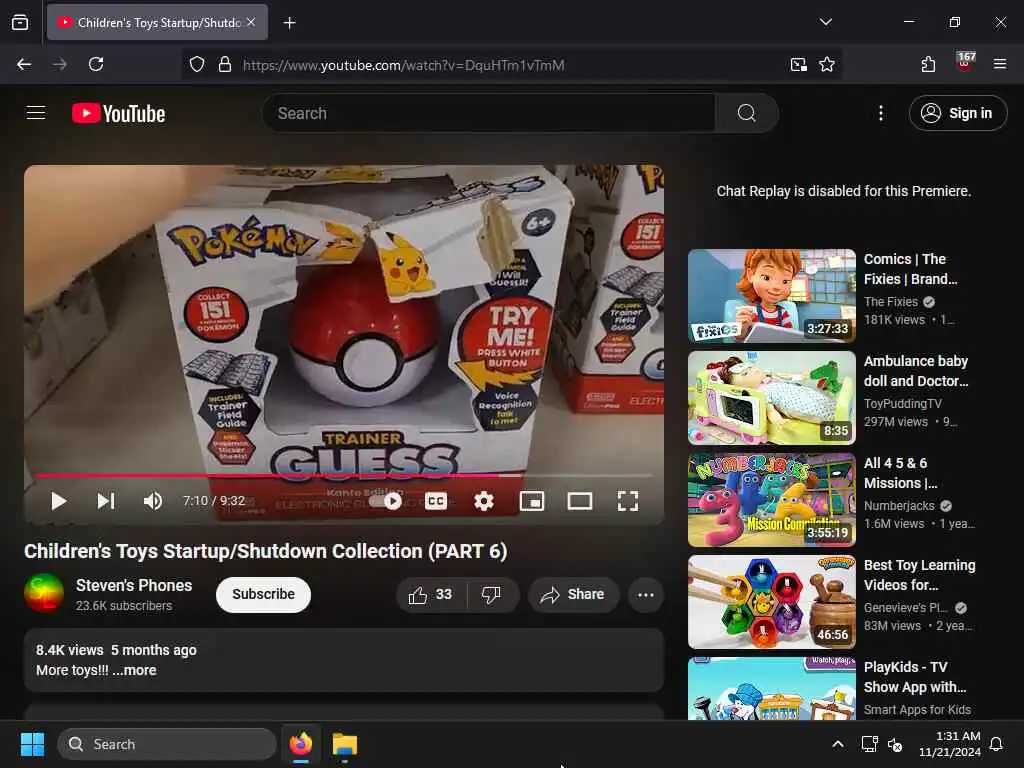The height and width of the screenshot is (768, 1024).
Task: Open taskbar network display icon
Action: coord(869,744)
